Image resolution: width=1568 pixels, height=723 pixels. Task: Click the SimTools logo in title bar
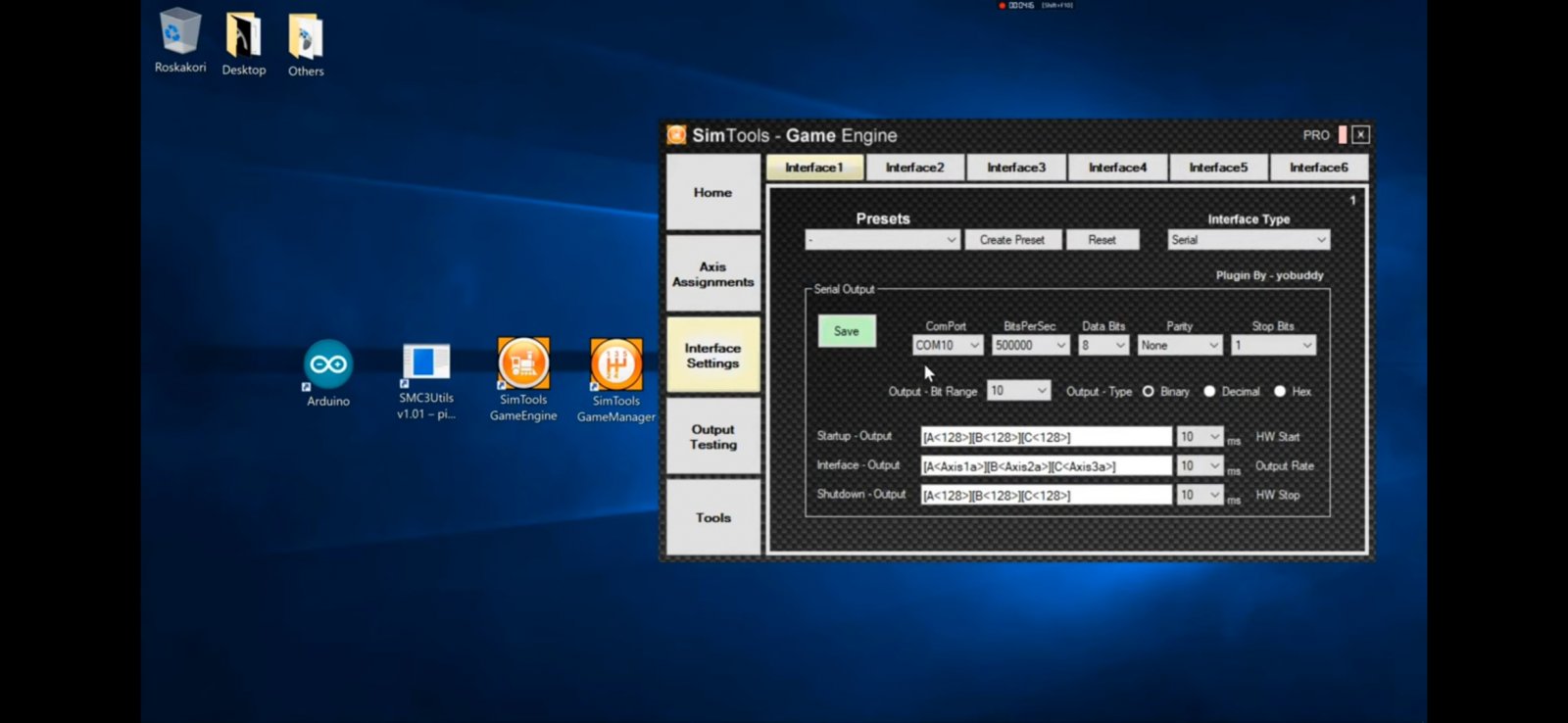point(676,135)
